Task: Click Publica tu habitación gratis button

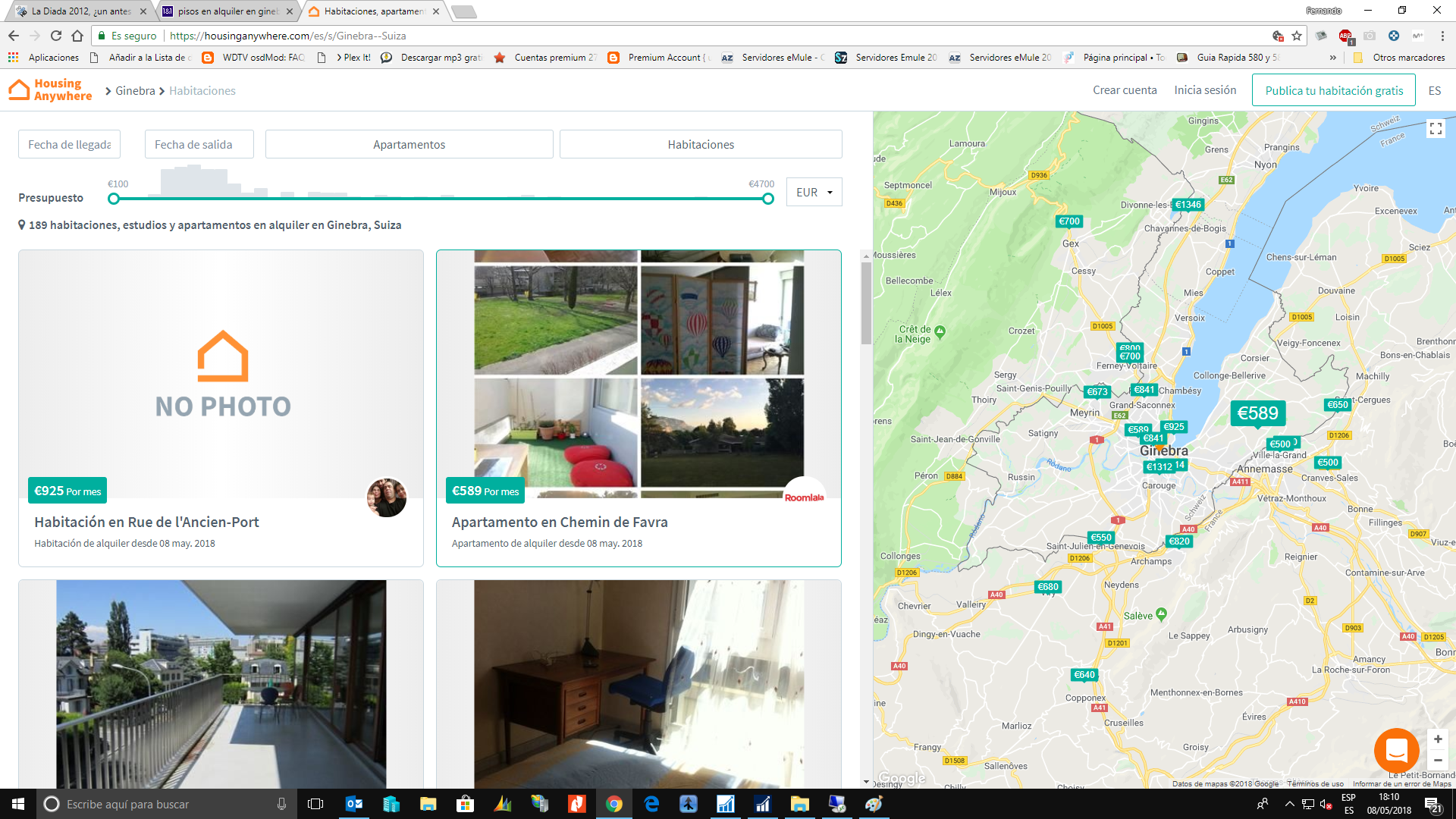Action: click(1334, 90)
